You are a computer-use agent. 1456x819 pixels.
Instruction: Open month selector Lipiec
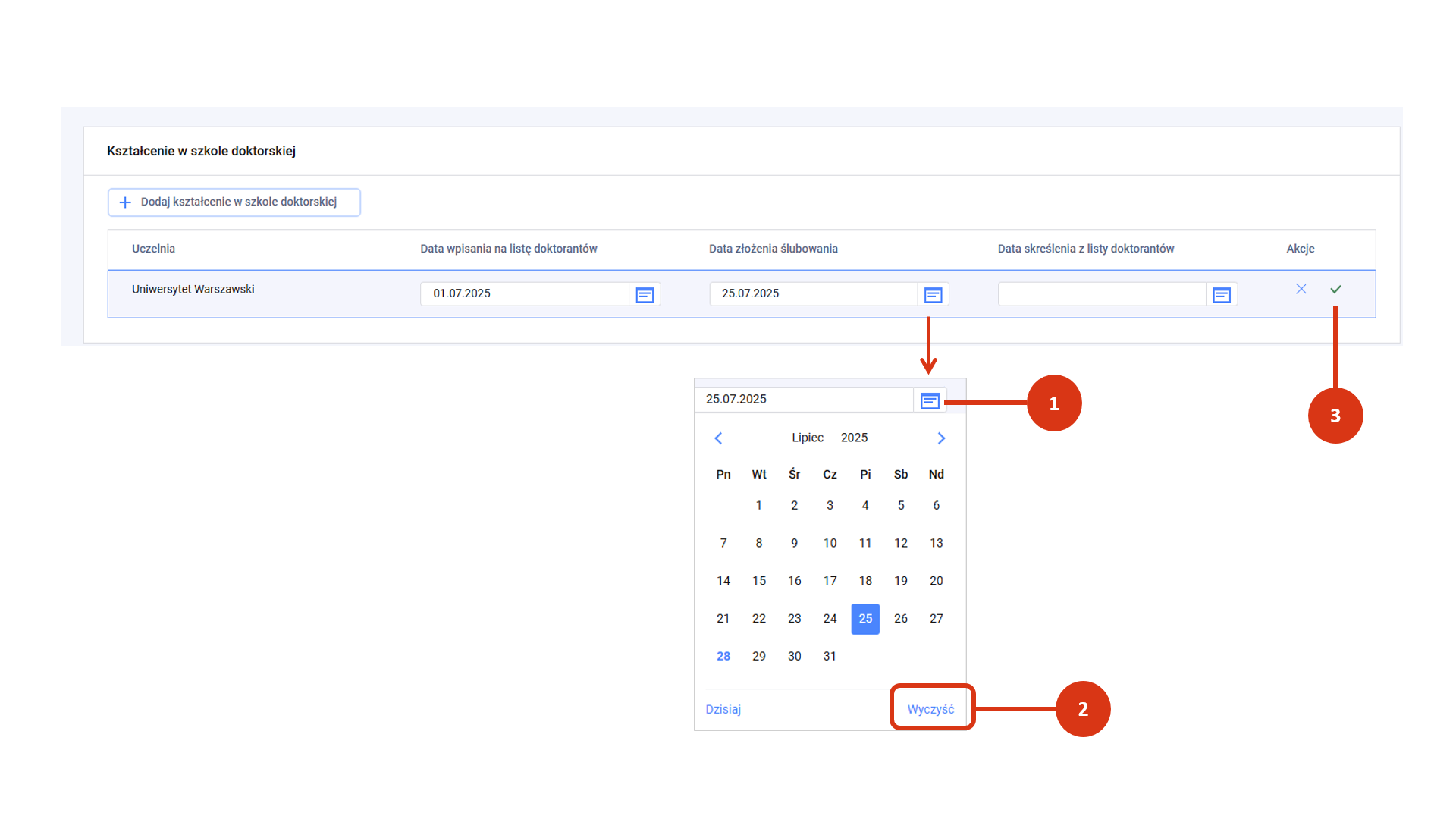(x=807, y=438)
